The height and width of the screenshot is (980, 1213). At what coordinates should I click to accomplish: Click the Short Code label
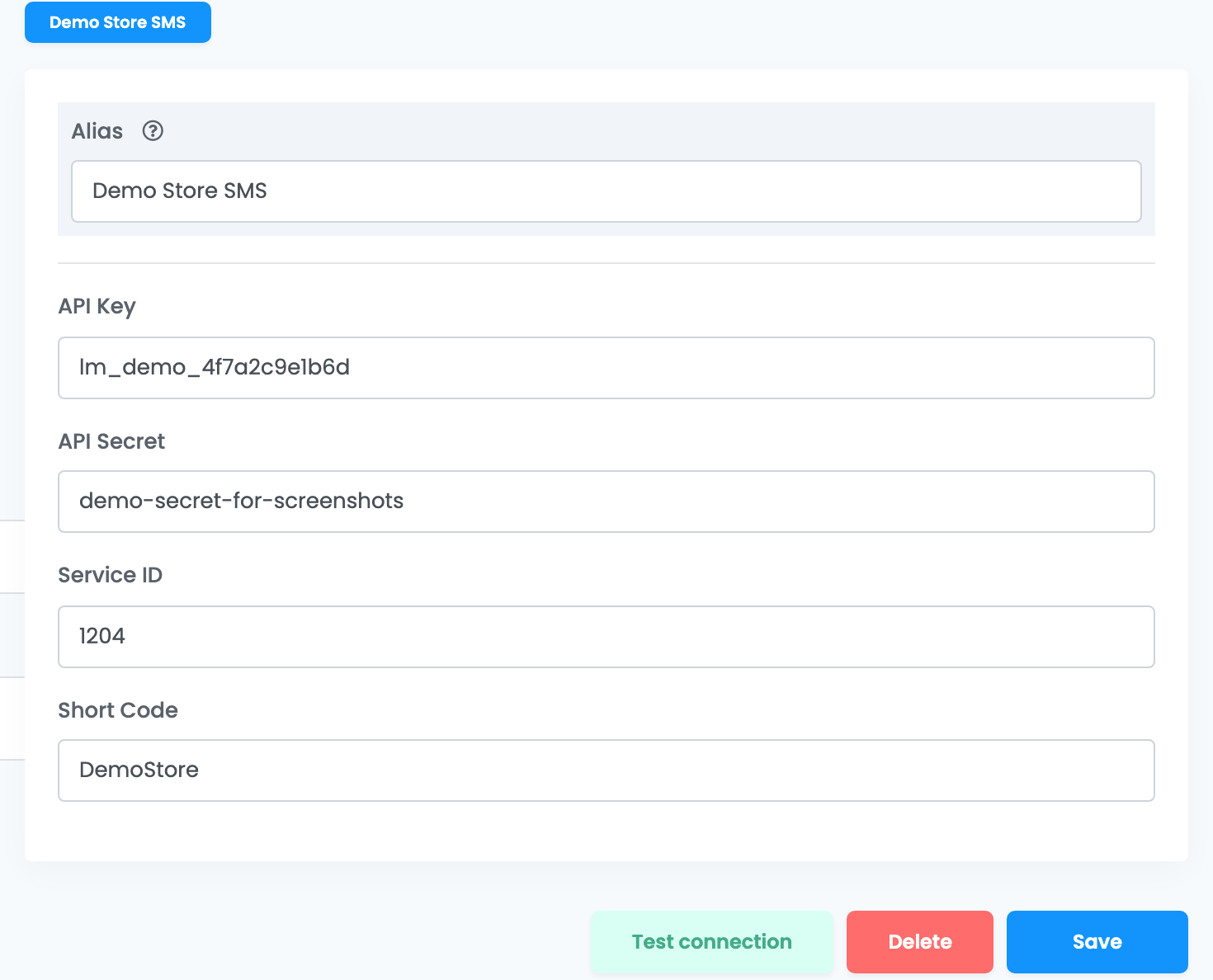pyautogui.click(x=118, y=710)
